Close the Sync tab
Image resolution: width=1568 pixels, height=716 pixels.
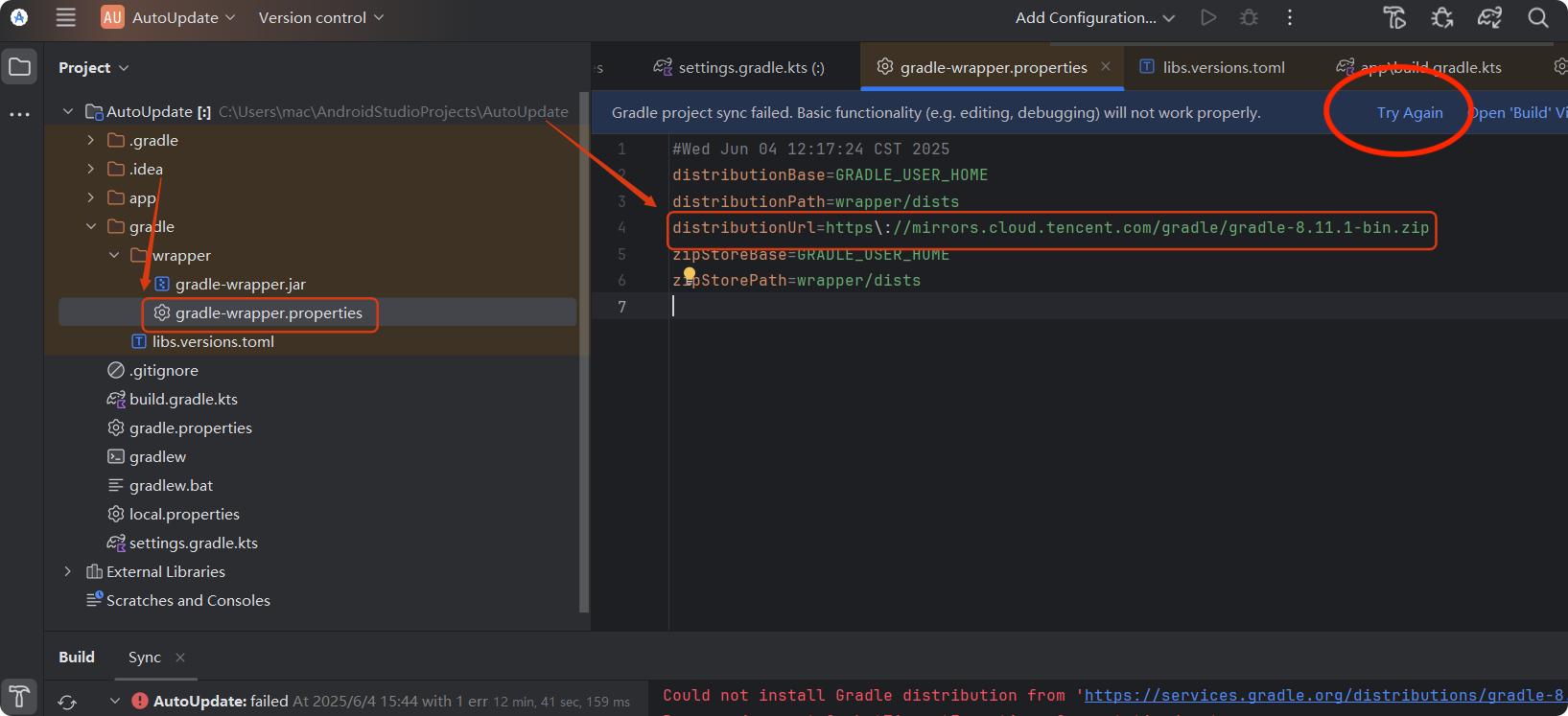pyautogui.click(x=180, y=657)
